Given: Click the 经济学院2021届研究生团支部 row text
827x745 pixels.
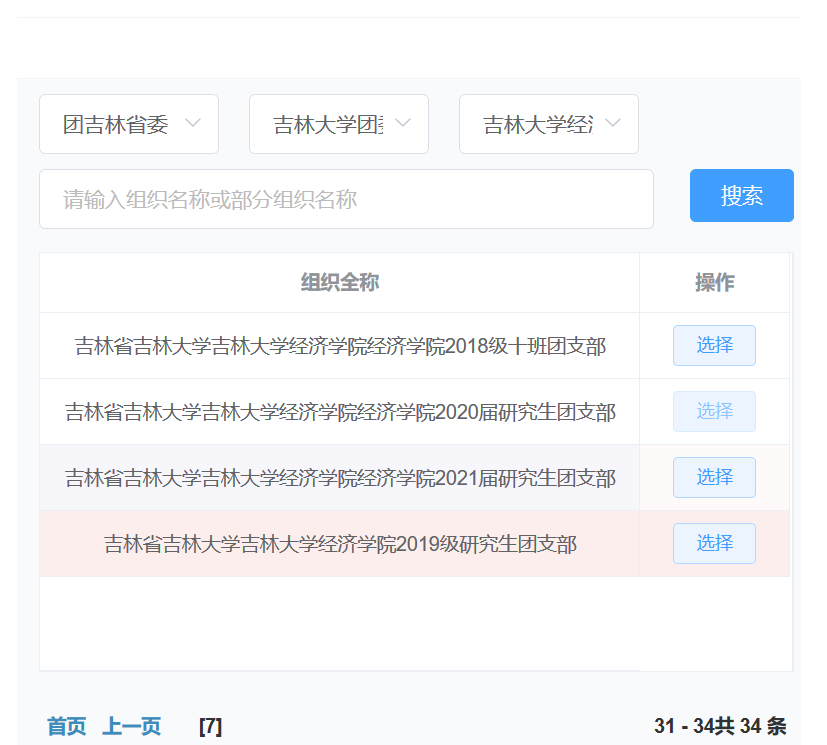Looking at the screenshot, I should (340, 478).
